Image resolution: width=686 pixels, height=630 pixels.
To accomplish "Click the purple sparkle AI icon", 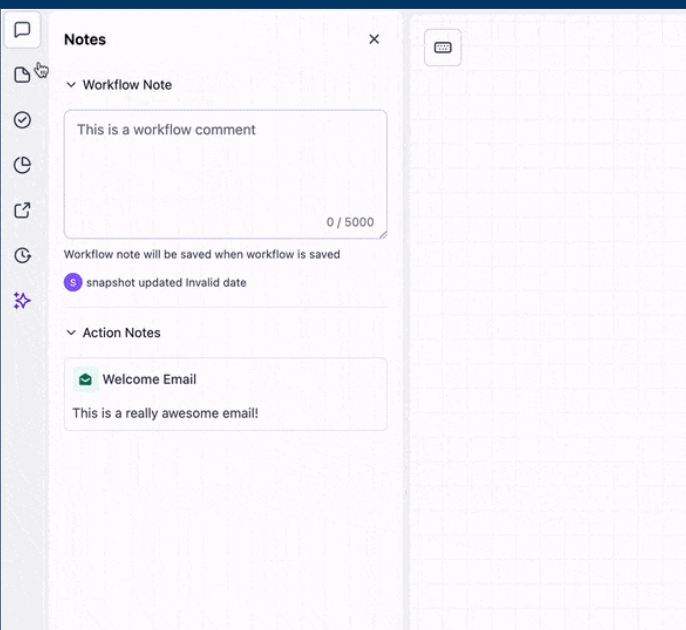I will [22, 300].
